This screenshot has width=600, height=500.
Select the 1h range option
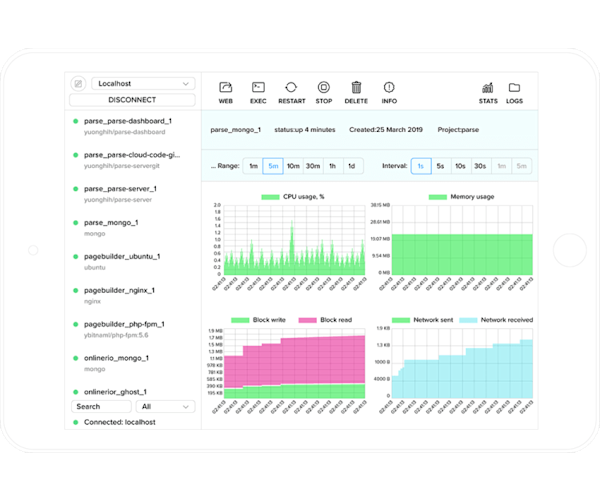tap(332, 166)
